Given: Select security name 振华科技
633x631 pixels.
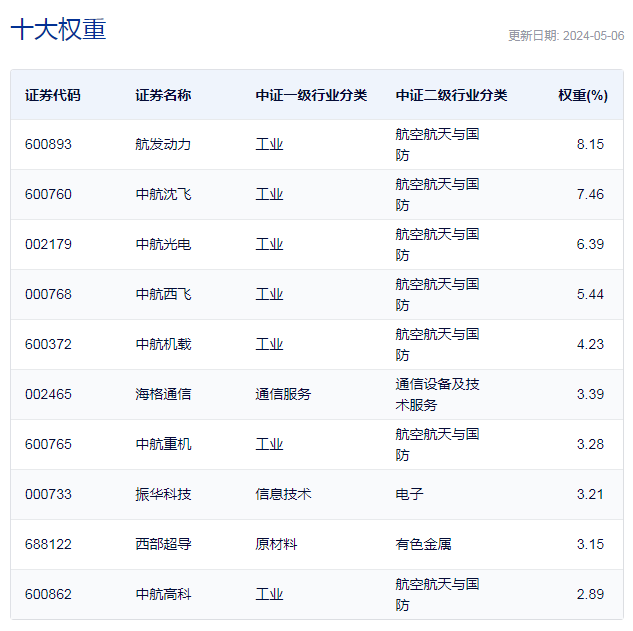Looking at the screenshot, I should click(163, 494).
